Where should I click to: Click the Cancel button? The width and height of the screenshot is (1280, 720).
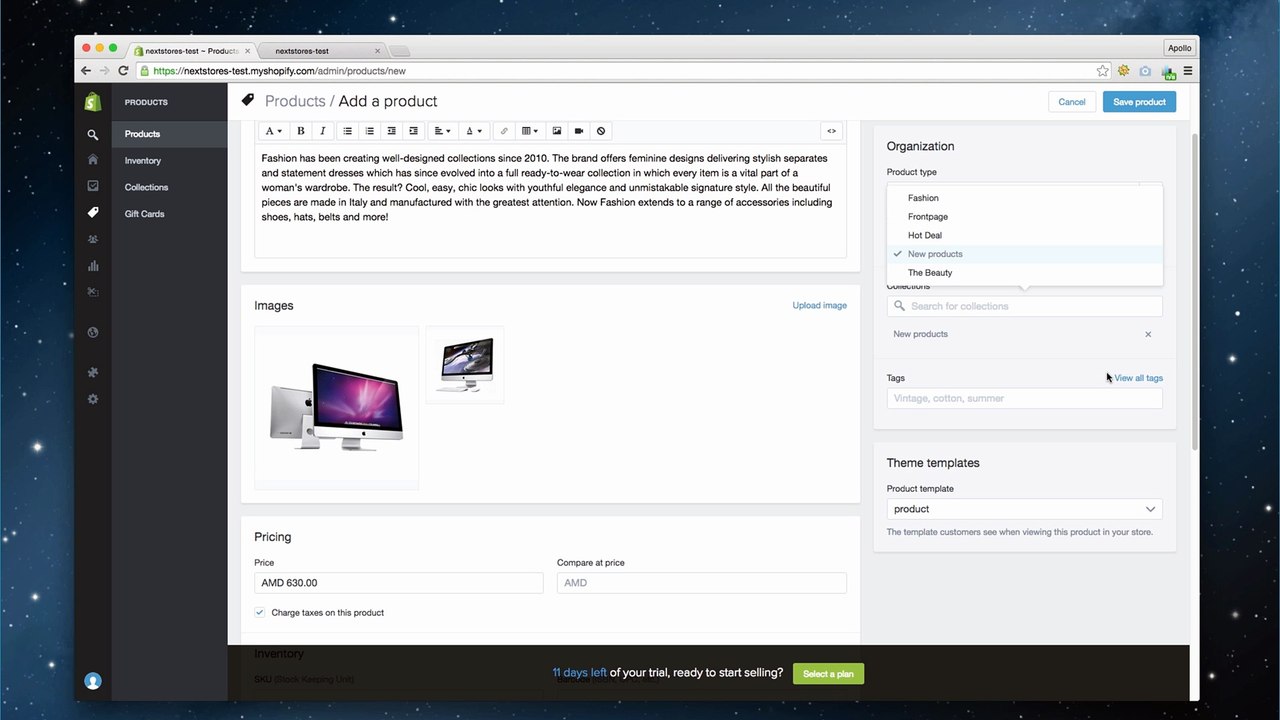(1072, 102)
